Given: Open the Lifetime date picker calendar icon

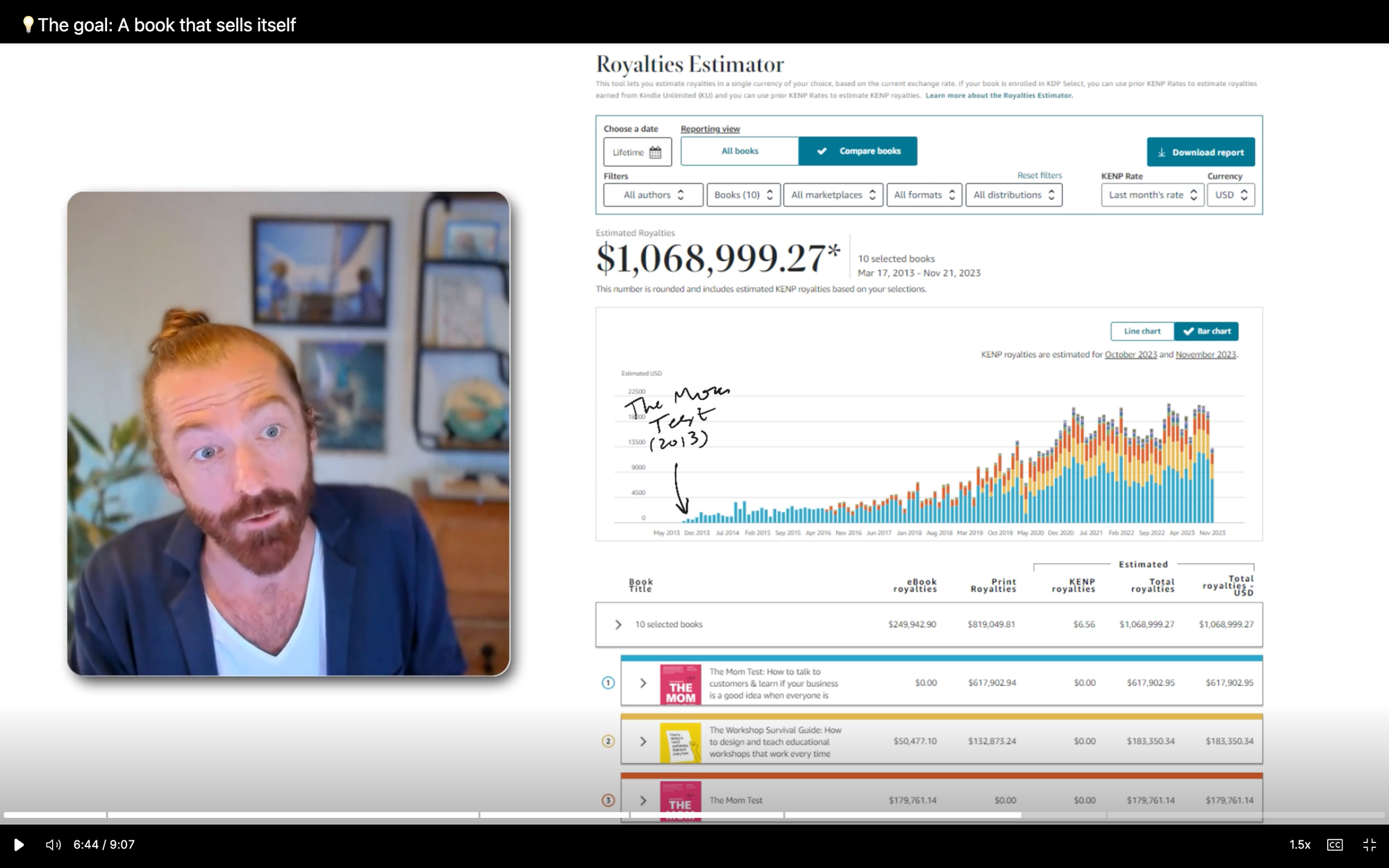Looking at the screenshot, I should click(x=655, y=152).
